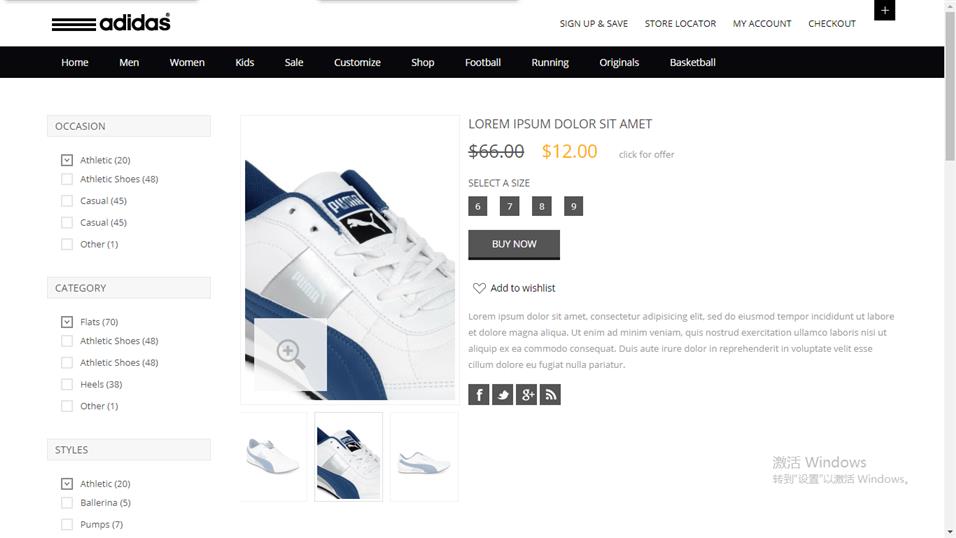This screenshot has width=956, height=538.
Task: Click the Facebook share icon
Action: point(479,395)
